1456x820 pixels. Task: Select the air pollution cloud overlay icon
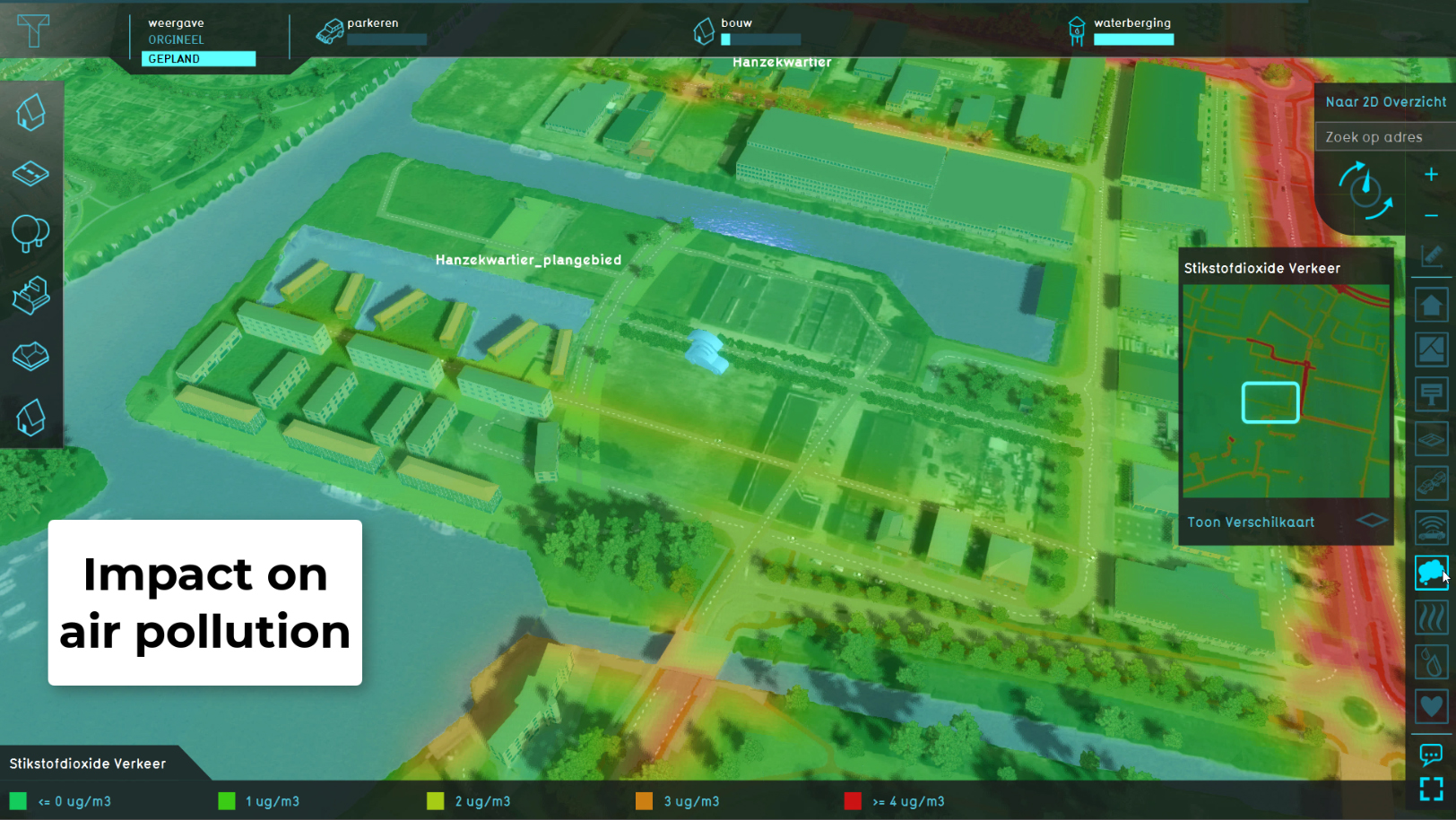pos(1432,573)
